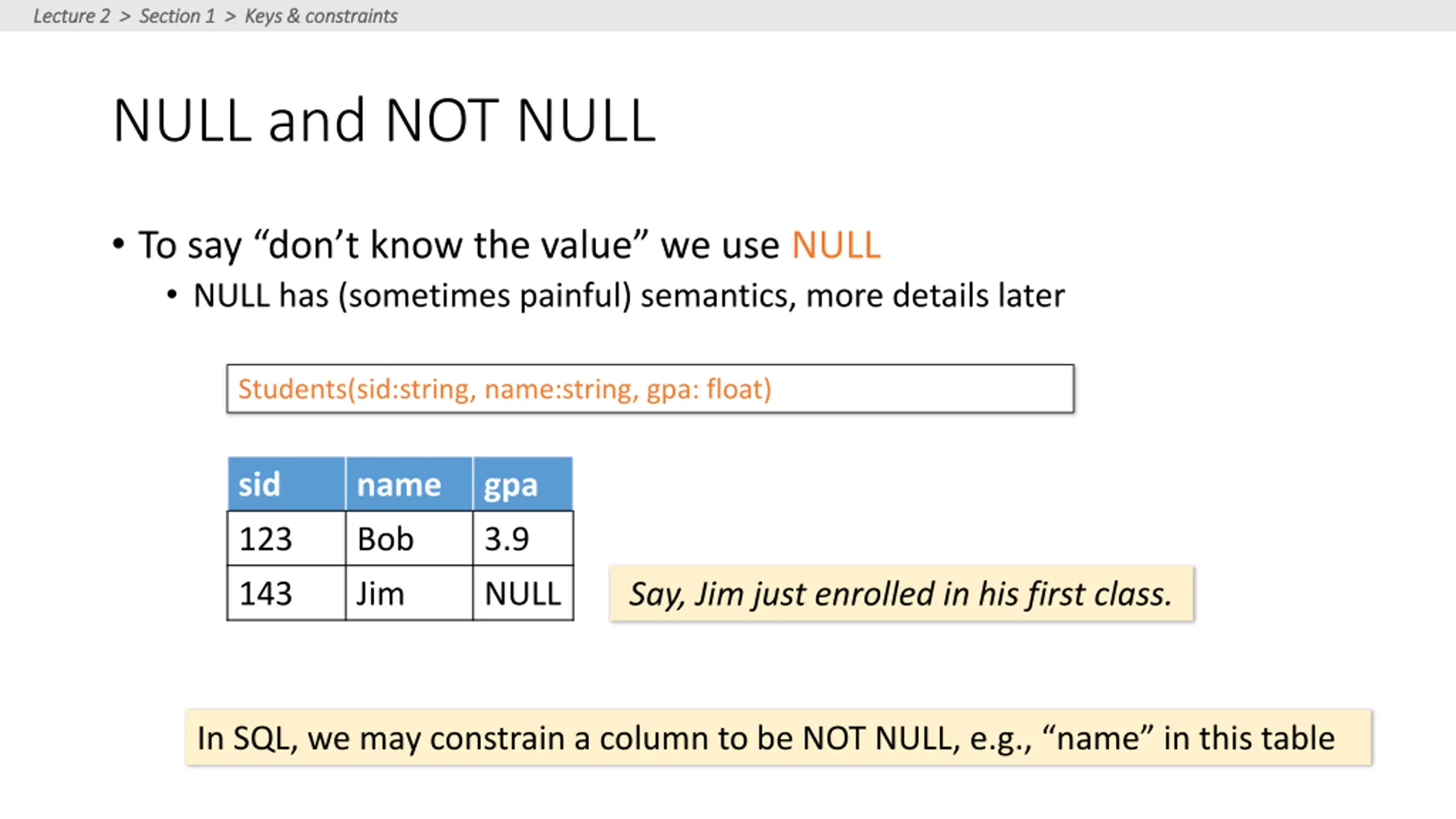
Task: Select the 'sid' column header
Action: point(287,484)
